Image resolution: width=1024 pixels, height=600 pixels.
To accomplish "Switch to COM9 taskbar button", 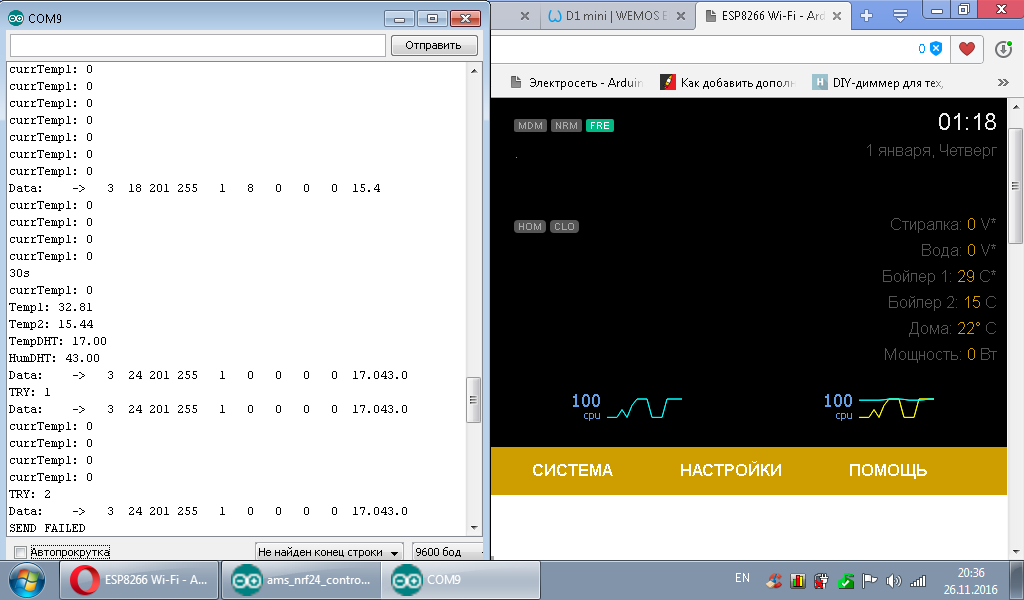I will 462,580.
